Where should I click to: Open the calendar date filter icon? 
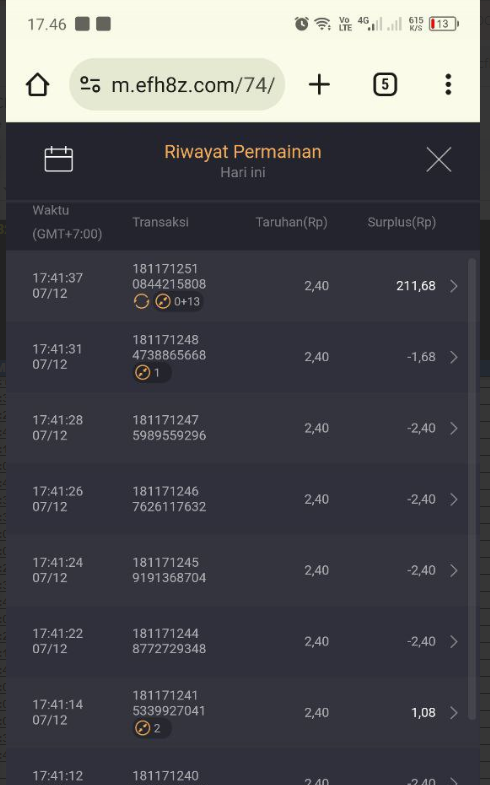(59, 159)
